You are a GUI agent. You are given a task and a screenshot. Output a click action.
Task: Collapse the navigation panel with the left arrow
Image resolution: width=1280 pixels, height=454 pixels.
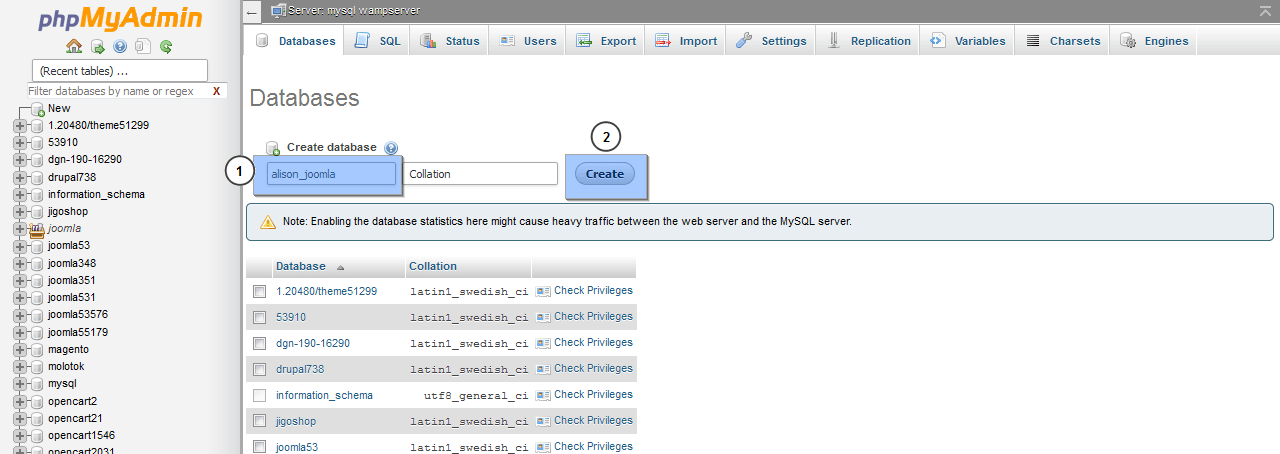252,11
